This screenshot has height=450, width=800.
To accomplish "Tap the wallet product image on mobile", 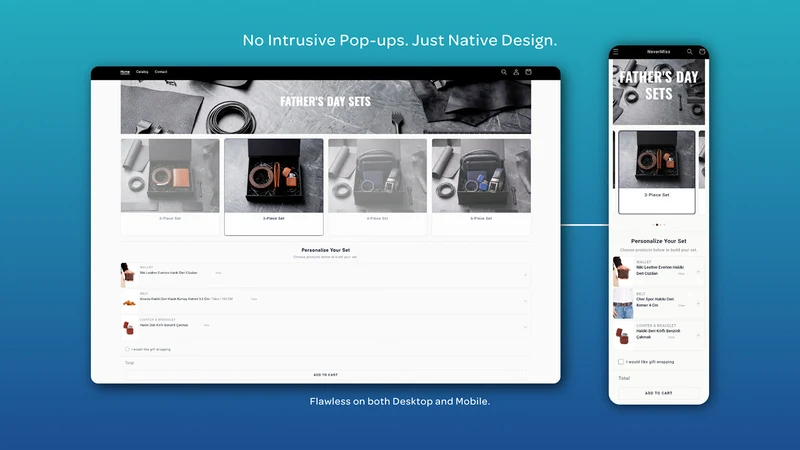I will click(x=623, y=271).
